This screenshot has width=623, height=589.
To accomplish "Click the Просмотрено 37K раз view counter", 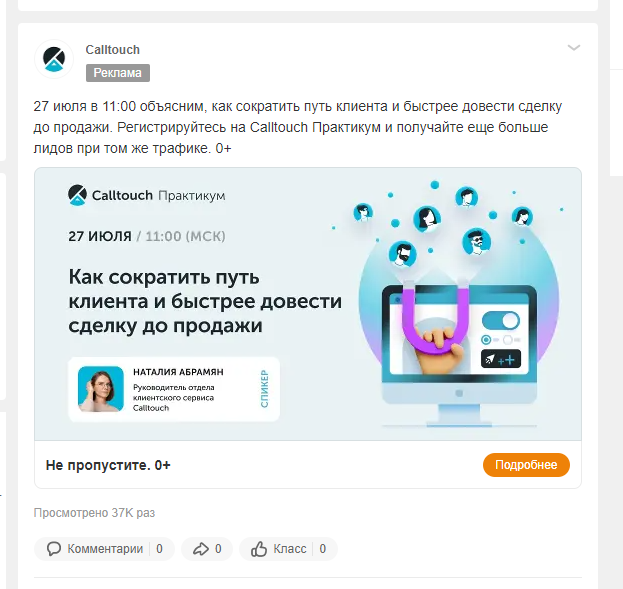I will (x=94, y=513).
